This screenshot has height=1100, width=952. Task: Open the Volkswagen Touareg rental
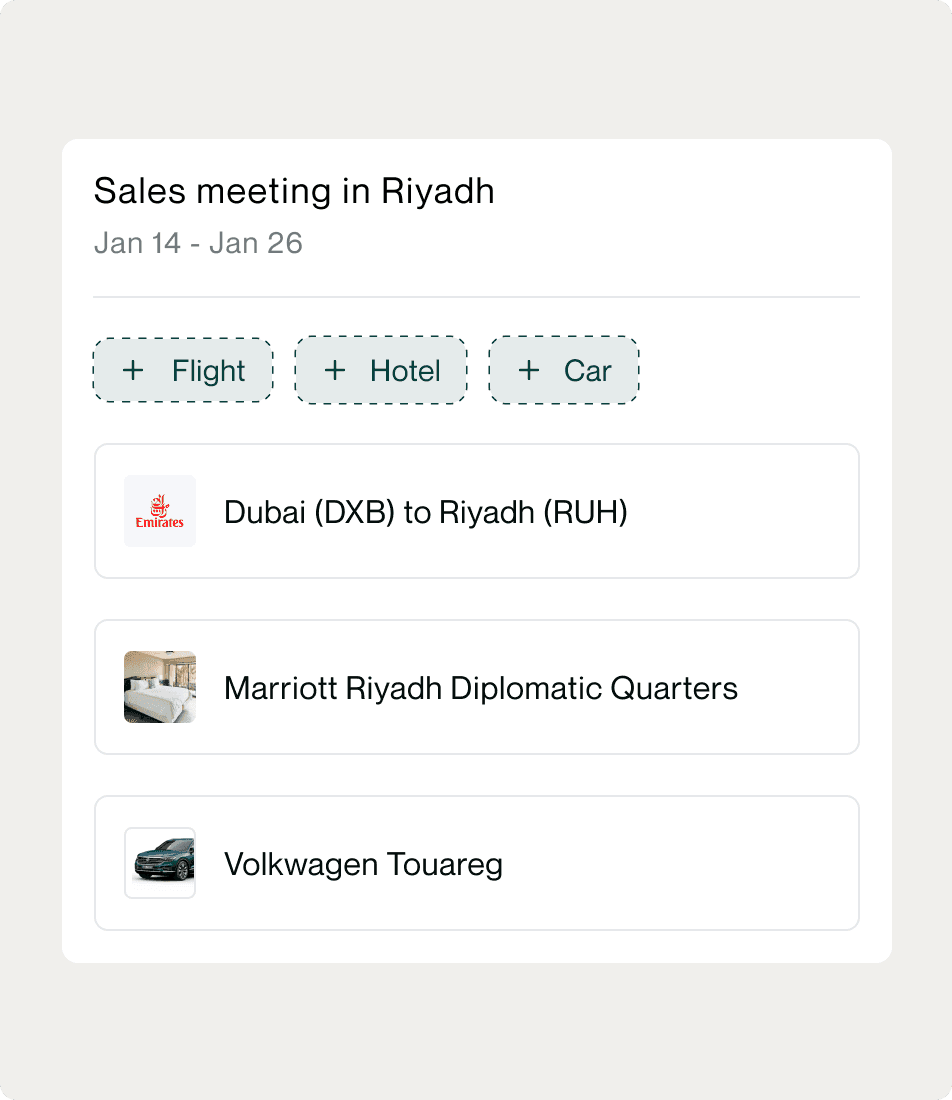pos(363,865)
